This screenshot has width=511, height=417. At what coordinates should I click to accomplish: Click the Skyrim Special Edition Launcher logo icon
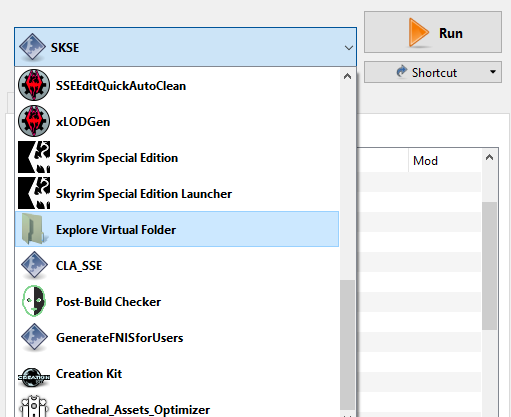coord(34,193)
